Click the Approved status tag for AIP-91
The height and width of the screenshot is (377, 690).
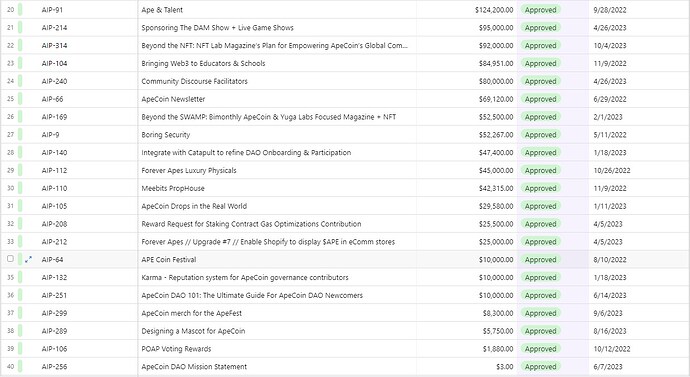point(540,10)
